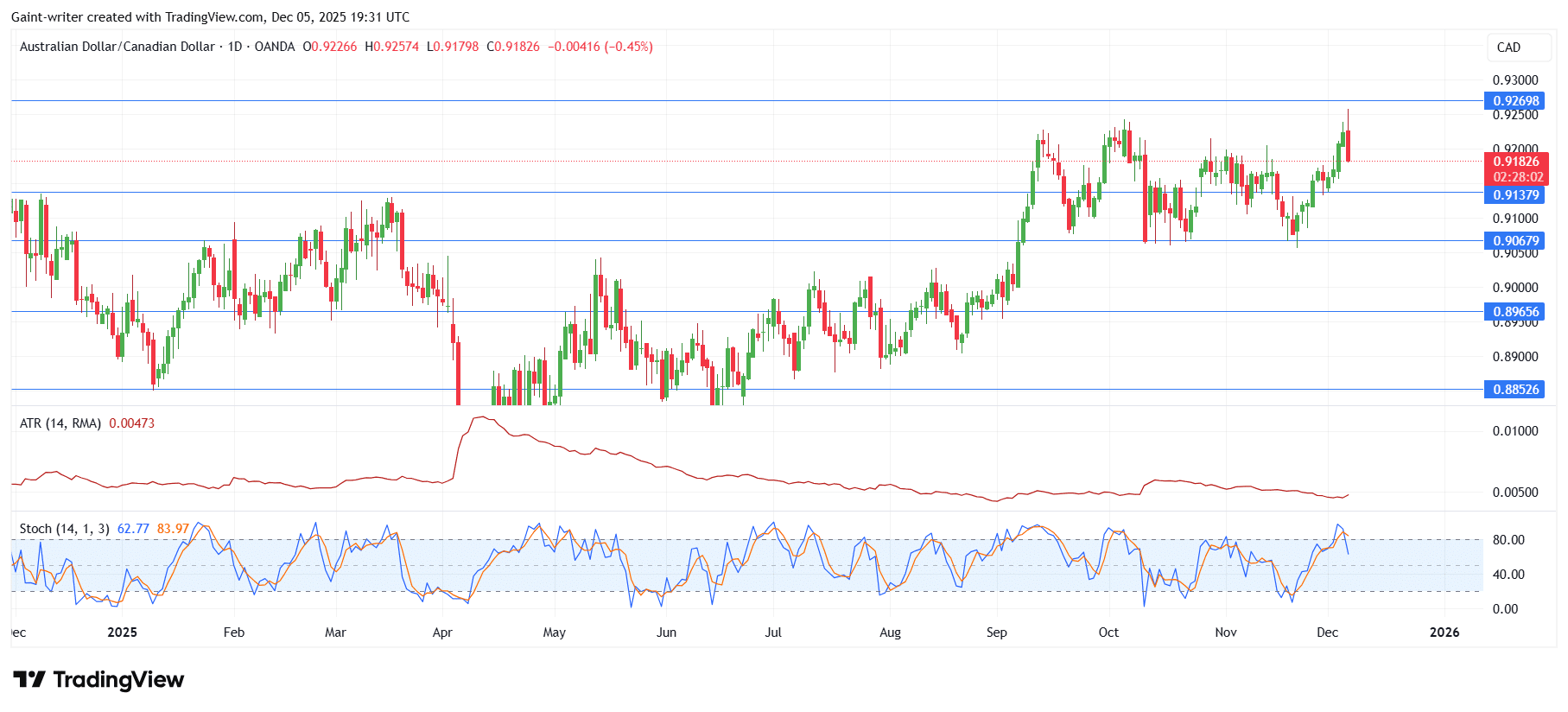Click the 0.93000 price scale tick
This screenshot has height=712, width=1568.
tap(1515, 80)
